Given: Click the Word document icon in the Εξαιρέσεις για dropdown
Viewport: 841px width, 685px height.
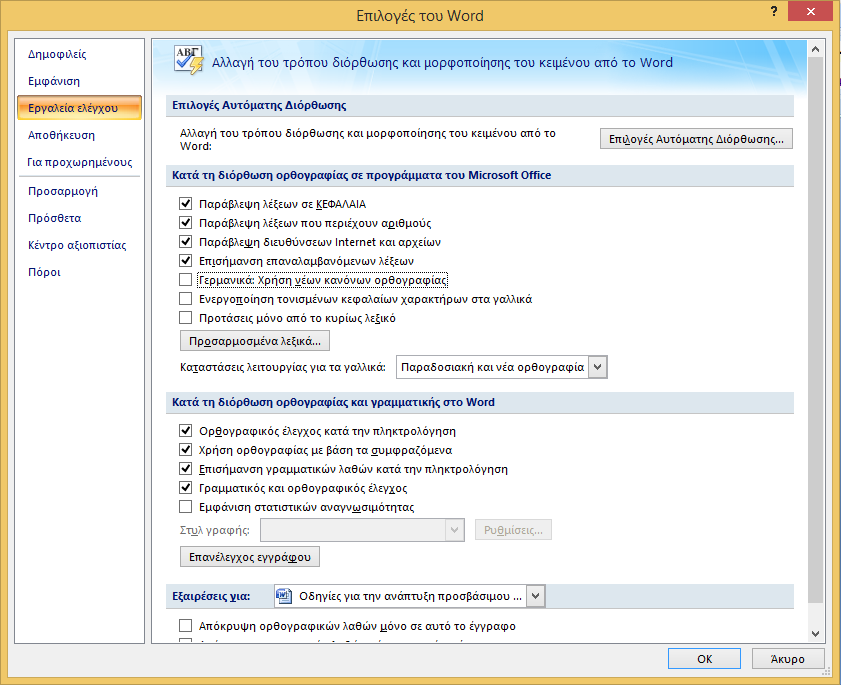Looking at the screenshot, I should coord(284,596).
